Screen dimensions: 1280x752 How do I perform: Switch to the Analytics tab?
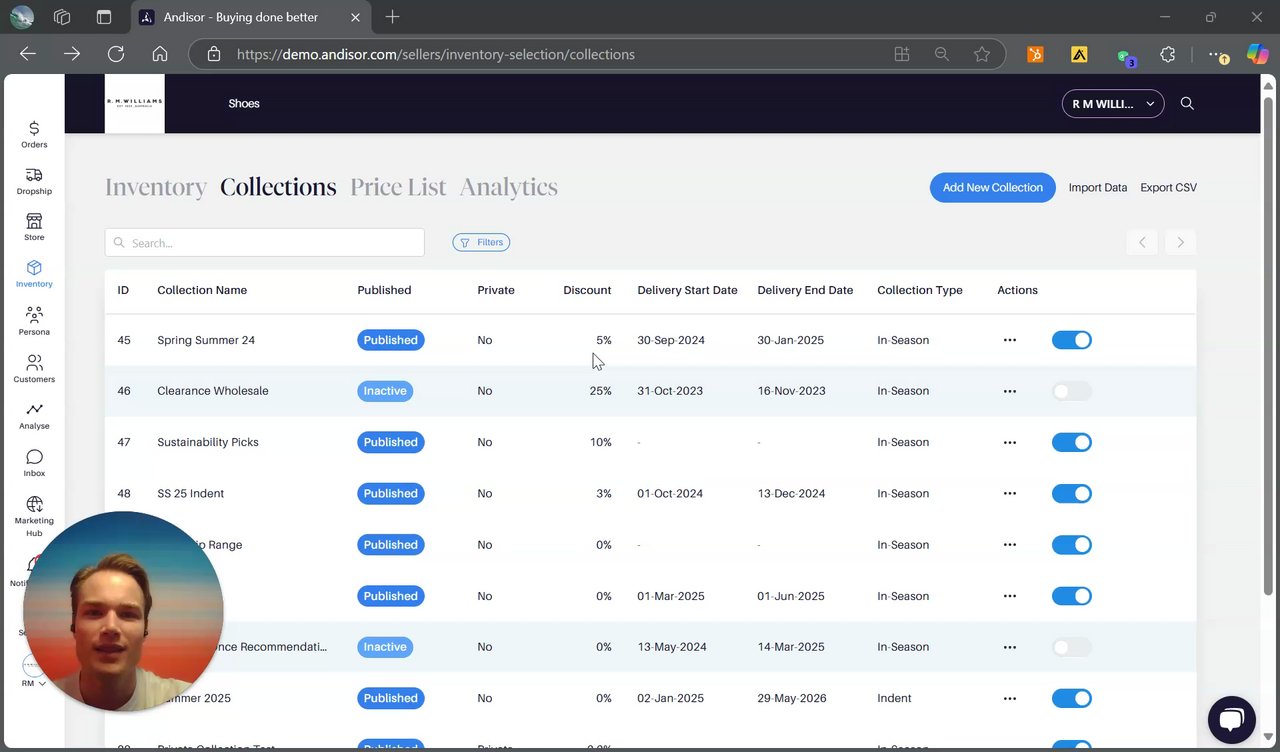tap(508, 187)
